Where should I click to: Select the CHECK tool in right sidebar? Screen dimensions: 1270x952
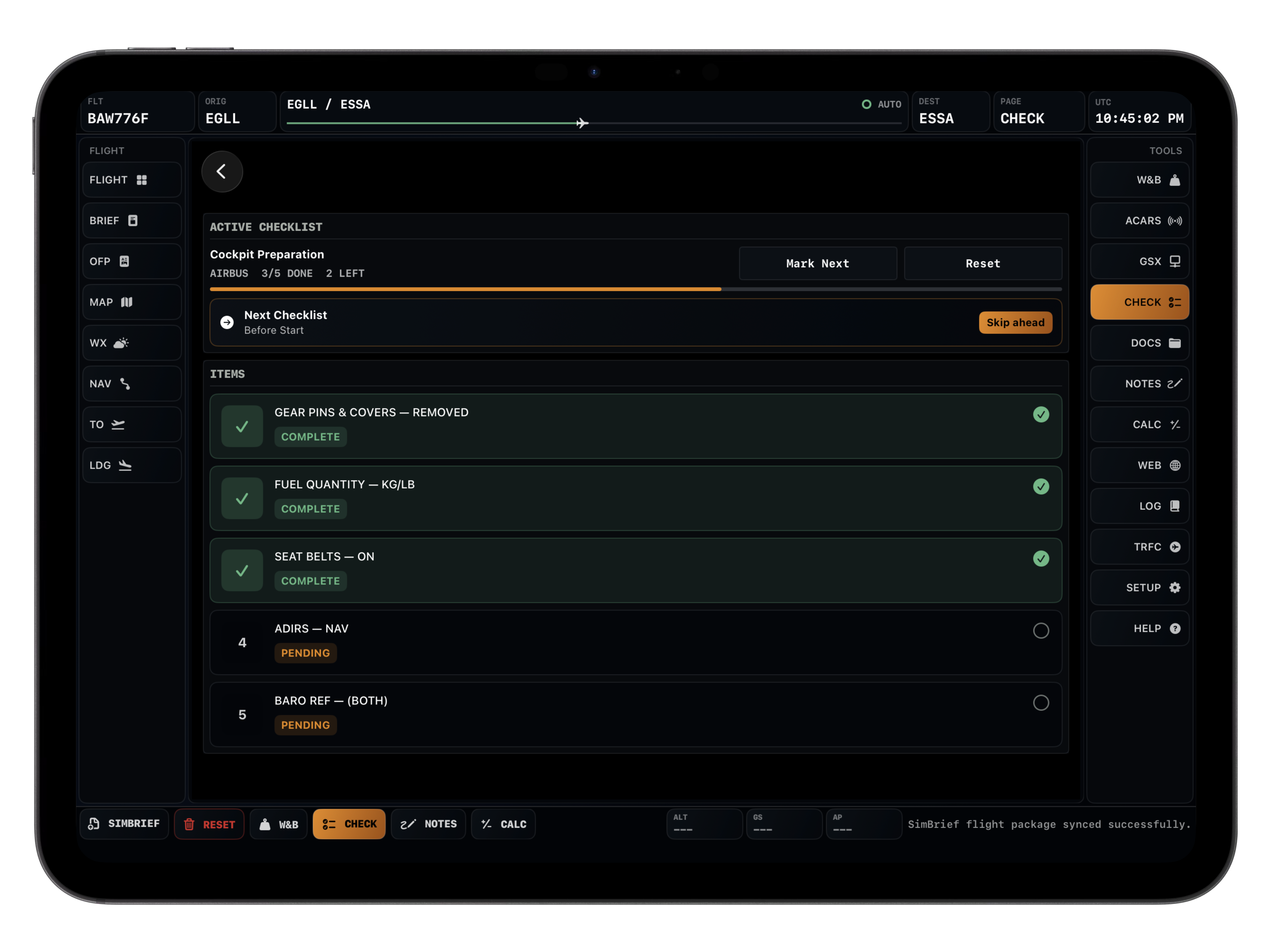[1140, 302]
